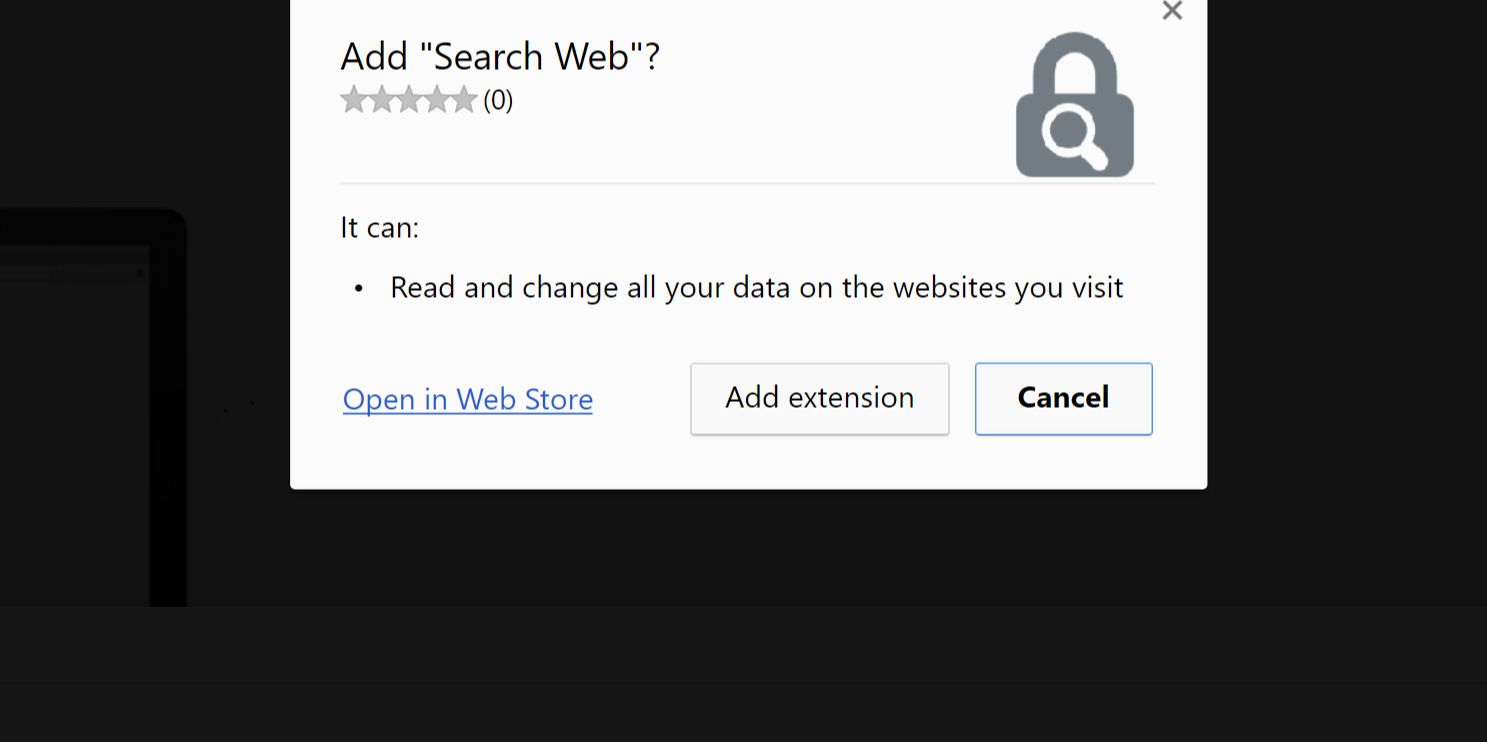Click the fifth rating star
The height and width of the screenshot is (742, 1487).
(x=463, y=100)
